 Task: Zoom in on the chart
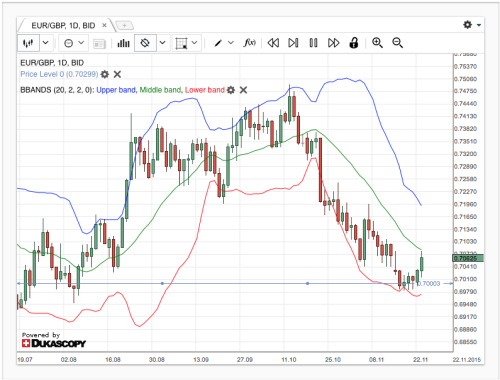pyautogui.click(x=377, y=43)
